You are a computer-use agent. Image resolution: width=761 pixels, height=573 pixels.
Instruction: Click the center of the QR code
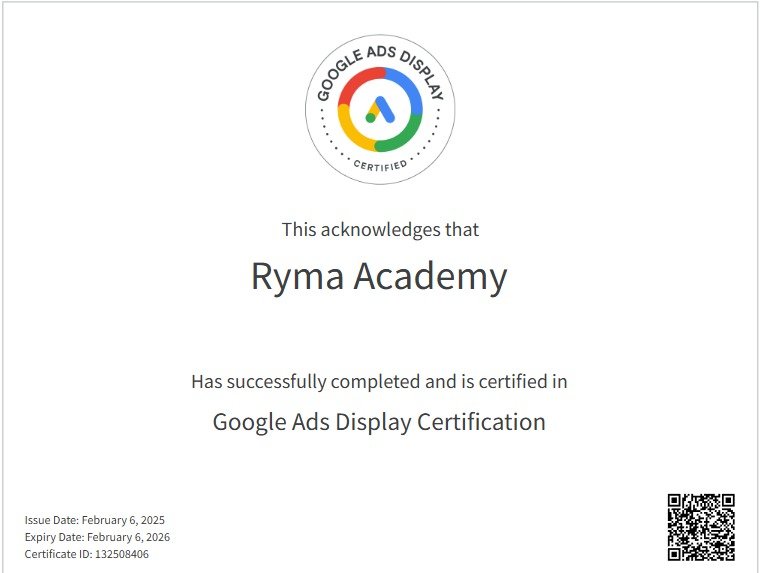[x=701, y=526]
